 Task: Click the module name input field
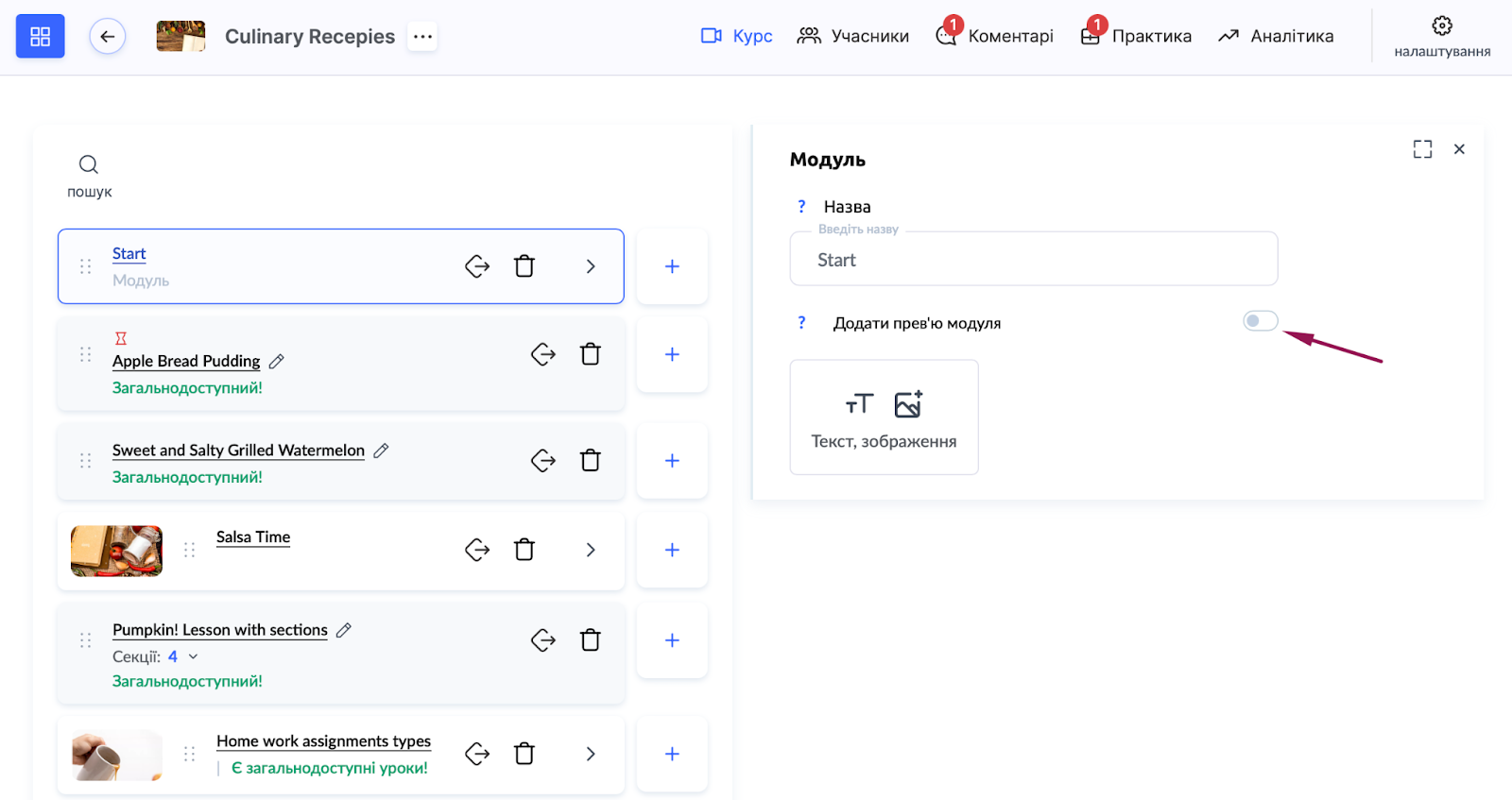(x=1033, y=260)
